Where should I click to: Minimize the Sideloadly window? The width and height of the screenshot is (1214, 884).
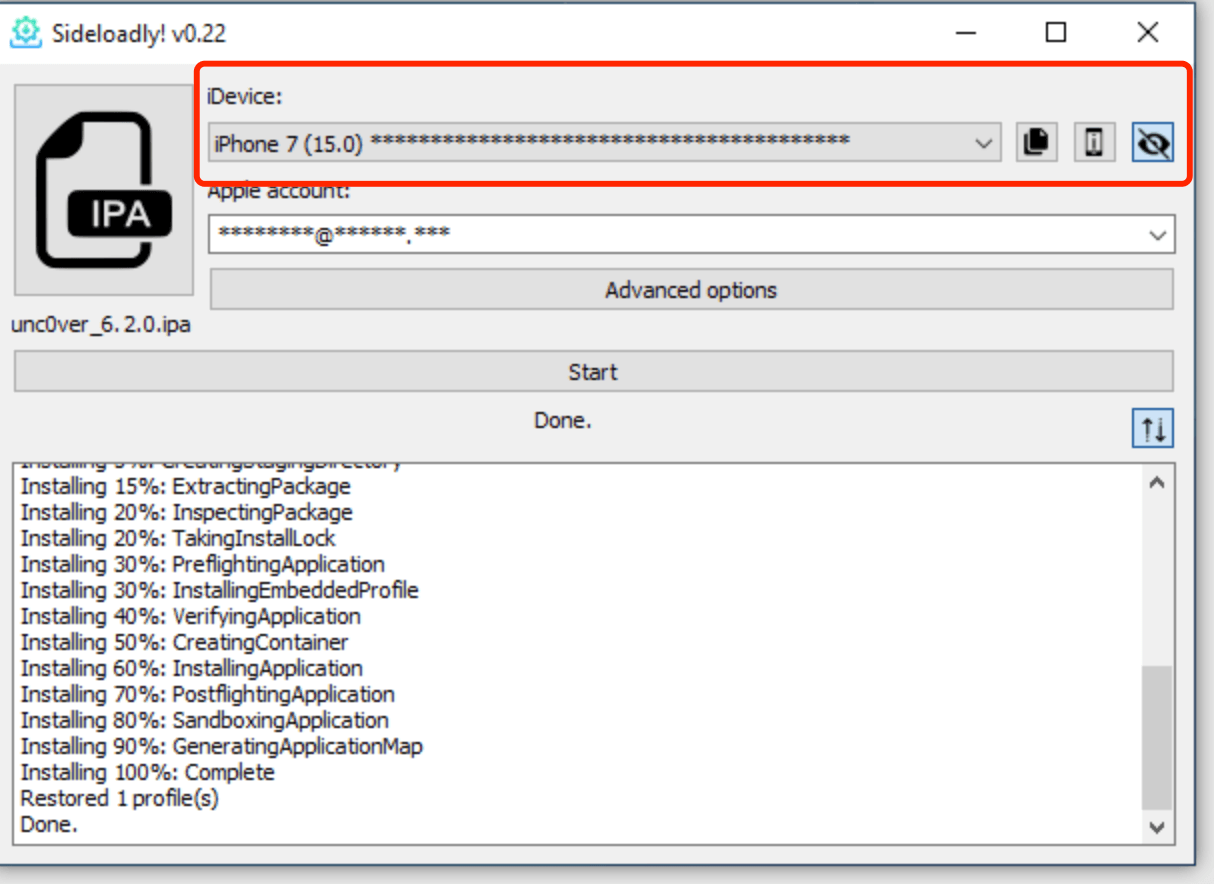[965, 33]
